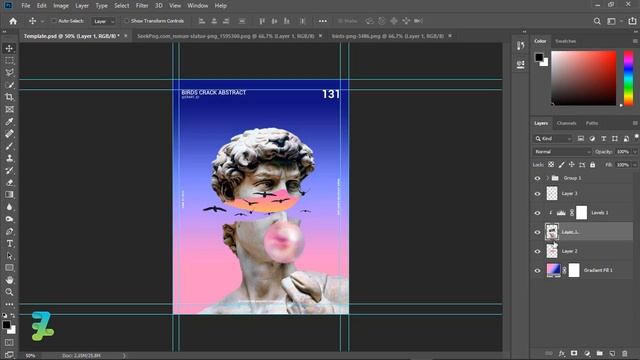Screen dimensions: 640x360
Task: Click the hue slider strip
Action: [x=629, y=78]
